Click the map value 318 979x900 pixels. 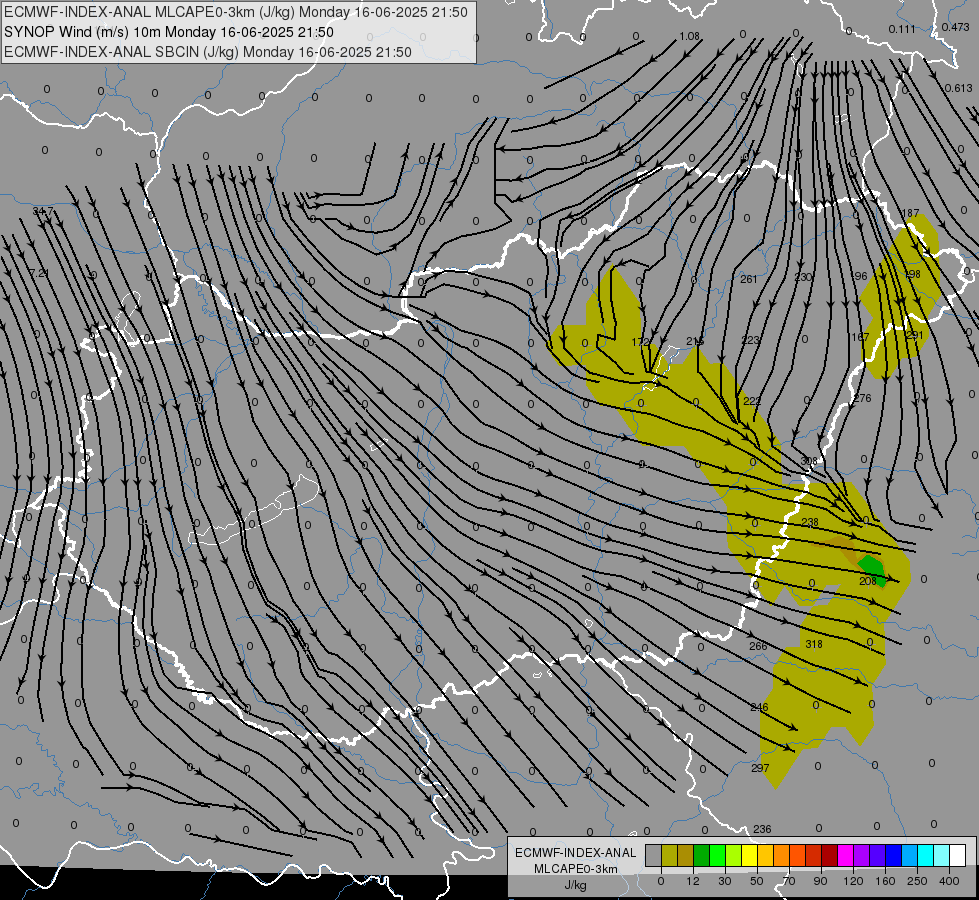coord(814,645)
